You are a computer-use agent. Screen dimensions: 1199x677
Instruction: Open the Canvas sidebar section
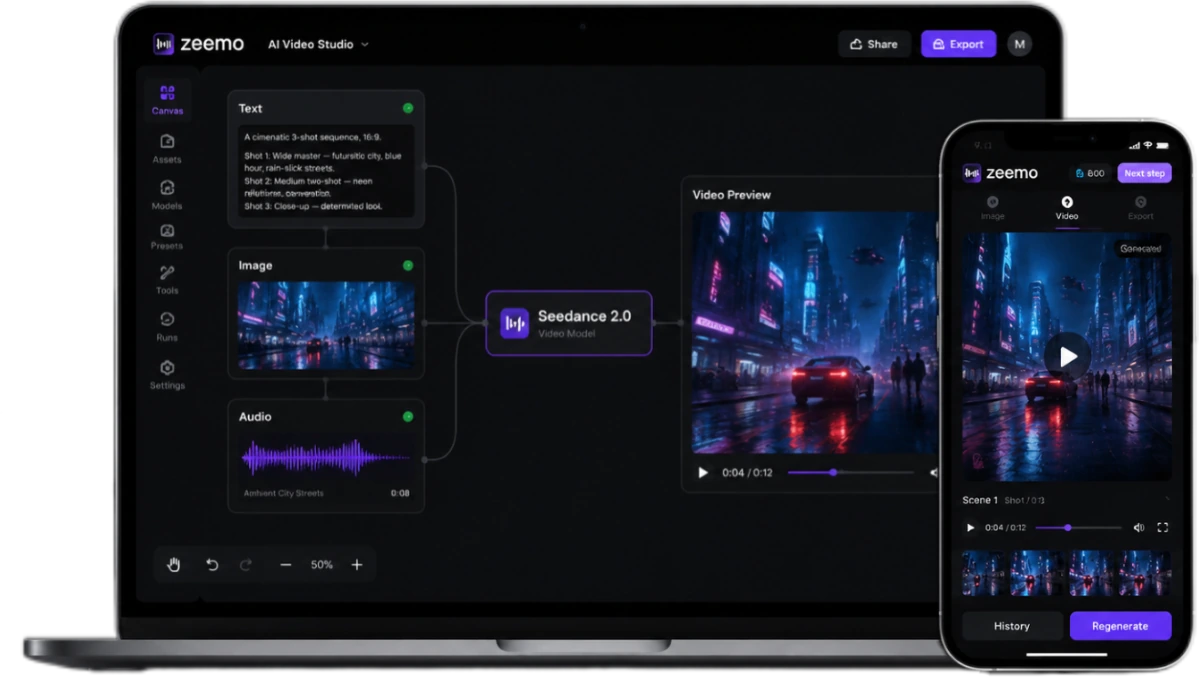tap(167, 100)
